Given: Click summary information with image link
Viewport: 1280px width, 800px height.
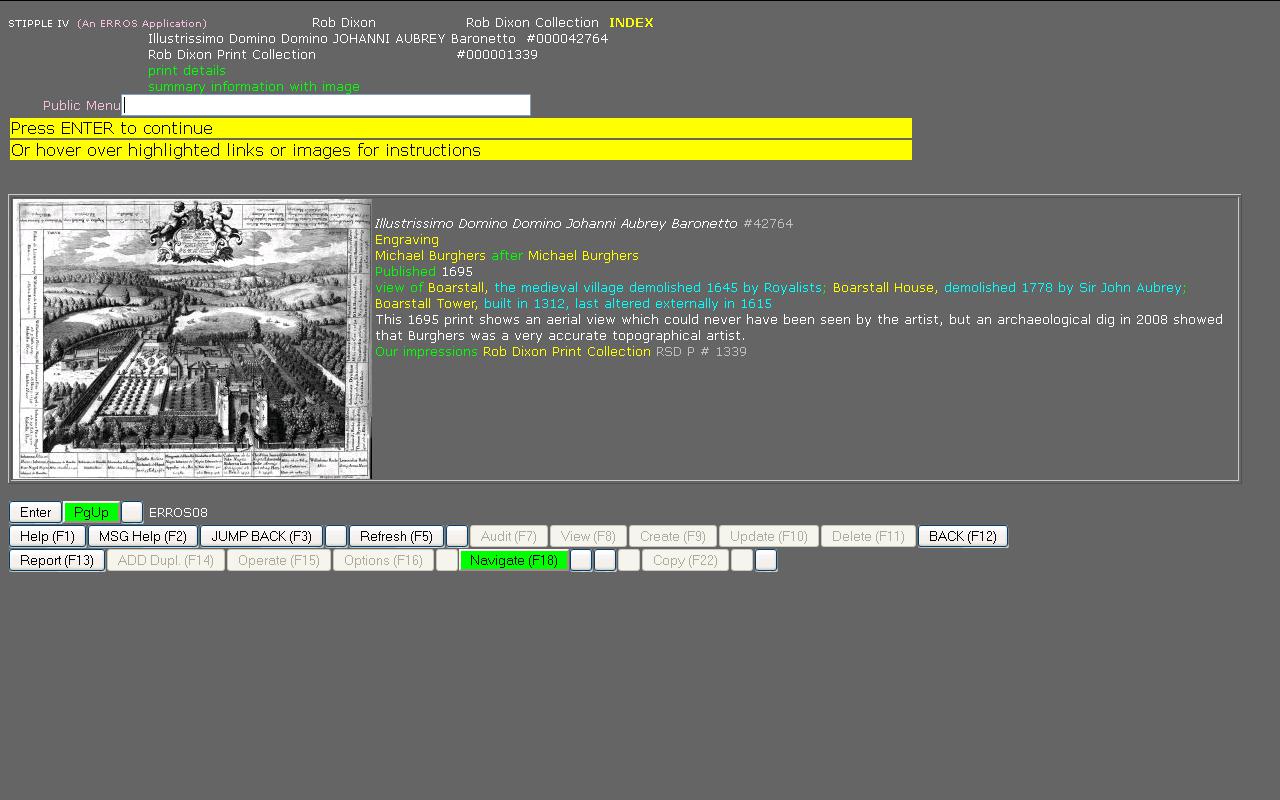Looking at the screenshot, I should [x=254, y=86].
